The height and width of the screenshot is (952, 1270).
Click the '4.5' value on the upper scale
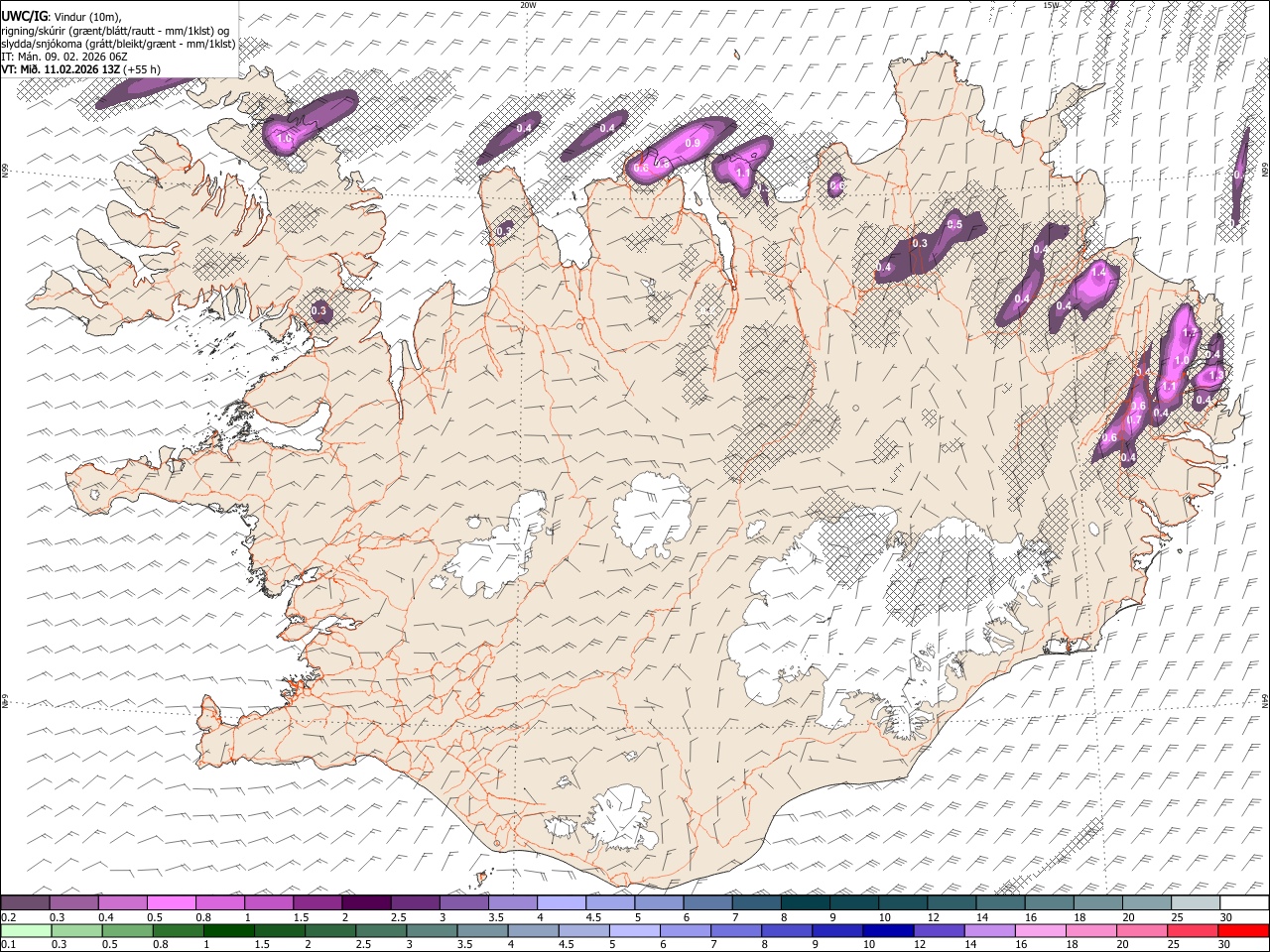click(x=593, y=917)
